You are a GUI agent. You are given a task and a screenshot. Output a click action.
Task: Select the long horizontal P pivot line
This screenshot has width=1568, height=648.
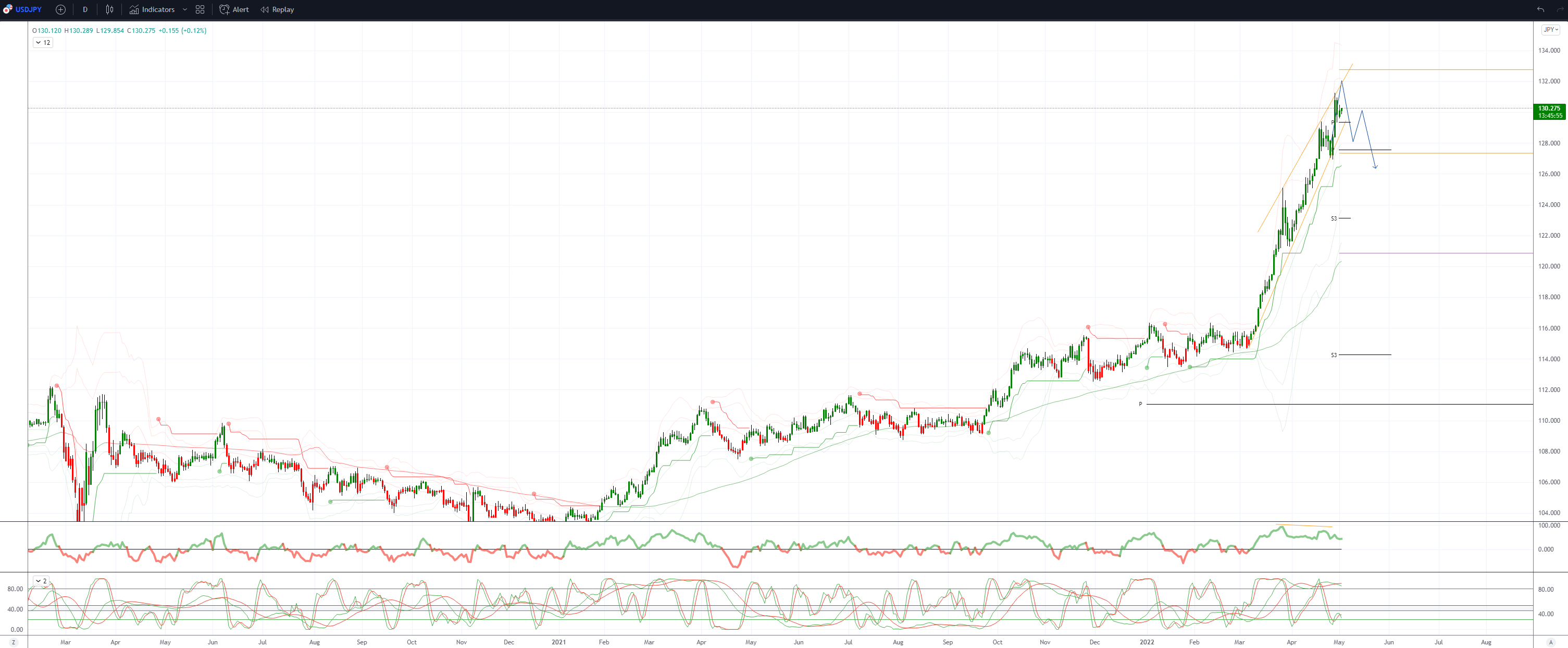1339,405
